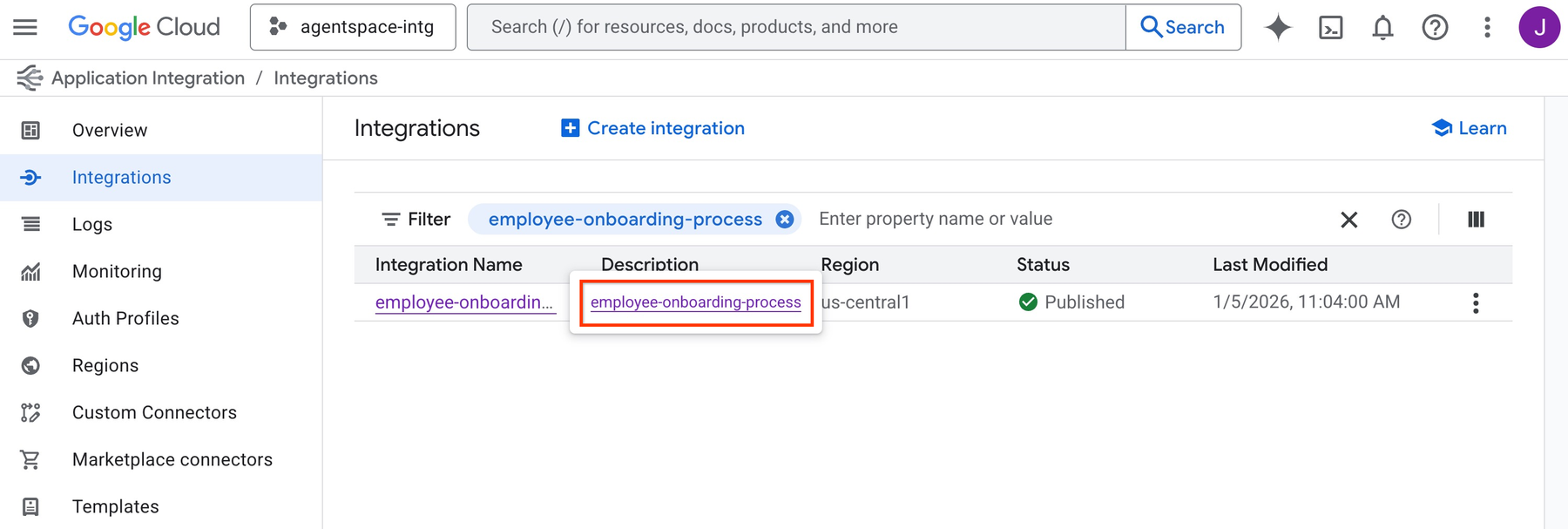
Task: Click the Regions globe icon
Action: (x=30, y=365)
